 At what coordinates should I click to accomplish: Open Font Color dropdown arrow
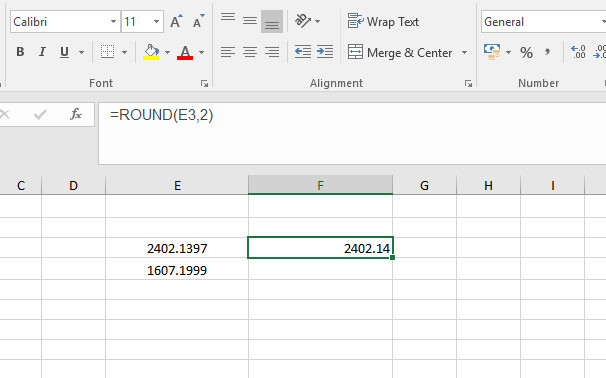point(201,52)
